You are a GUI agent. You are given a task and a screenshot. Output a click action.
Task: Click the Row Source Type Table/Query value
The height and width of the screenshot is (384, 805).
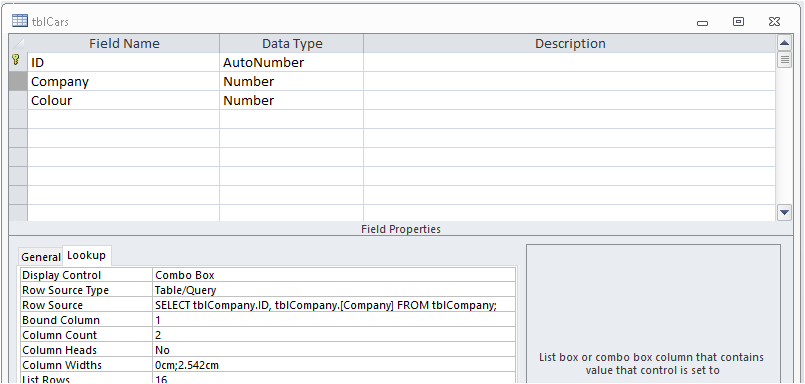click(x=334, y=290)
